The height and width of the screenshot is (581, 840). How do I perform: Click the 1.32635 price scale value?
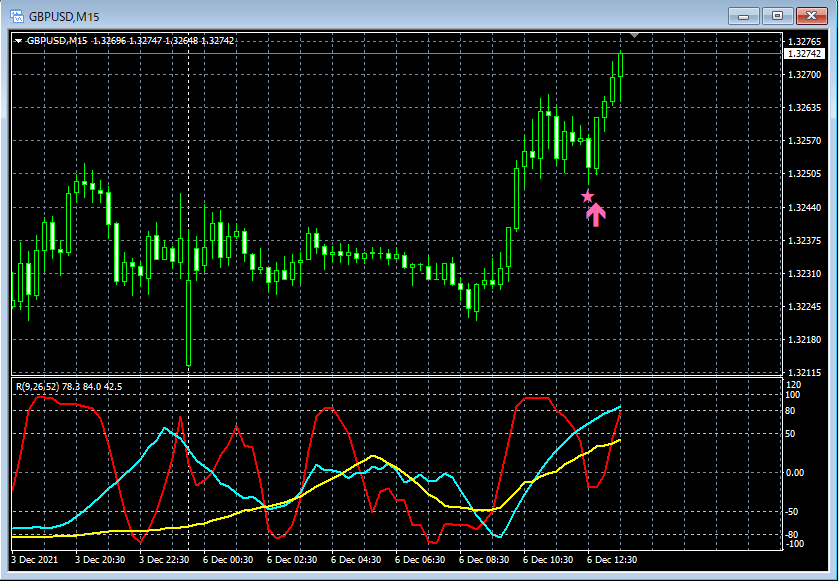pyautogui.click(x=804, y=108)
